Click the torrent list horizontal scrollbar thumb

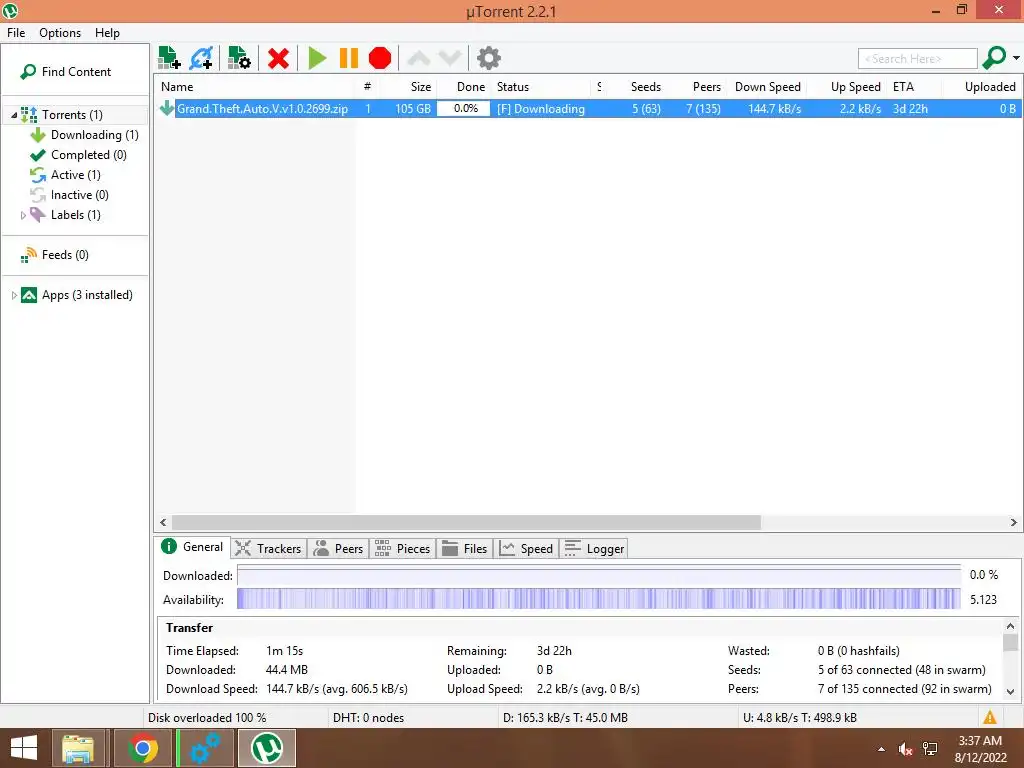(x=466, y=522)
